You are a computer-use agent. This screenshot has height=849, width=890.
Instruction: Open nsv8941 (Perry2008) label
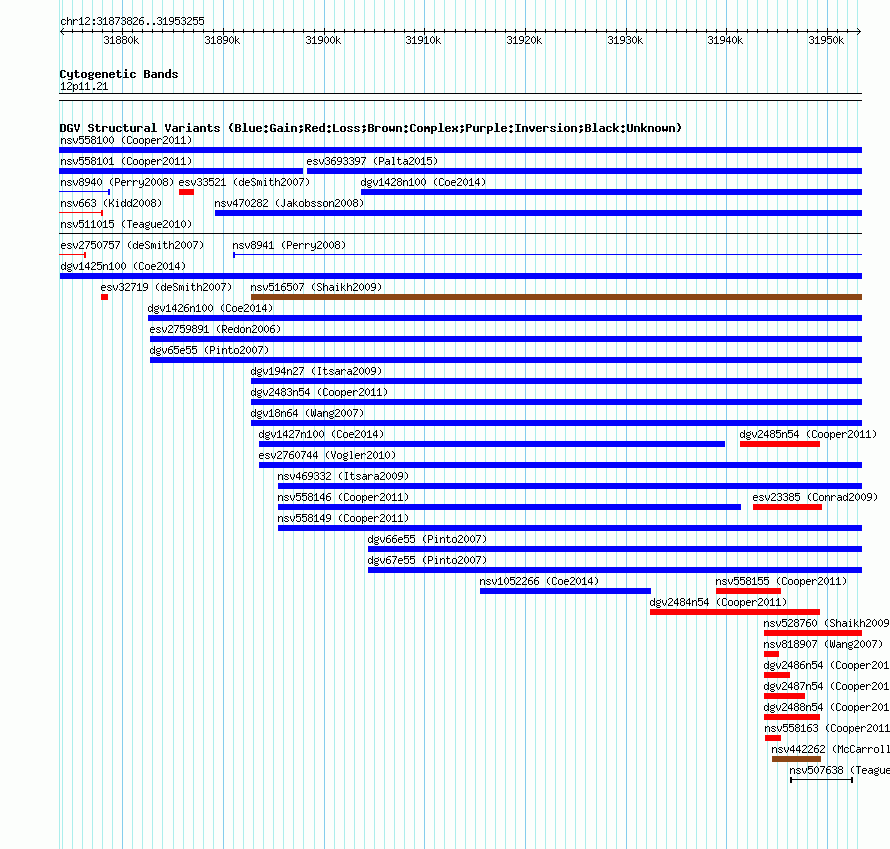point(289,245)
